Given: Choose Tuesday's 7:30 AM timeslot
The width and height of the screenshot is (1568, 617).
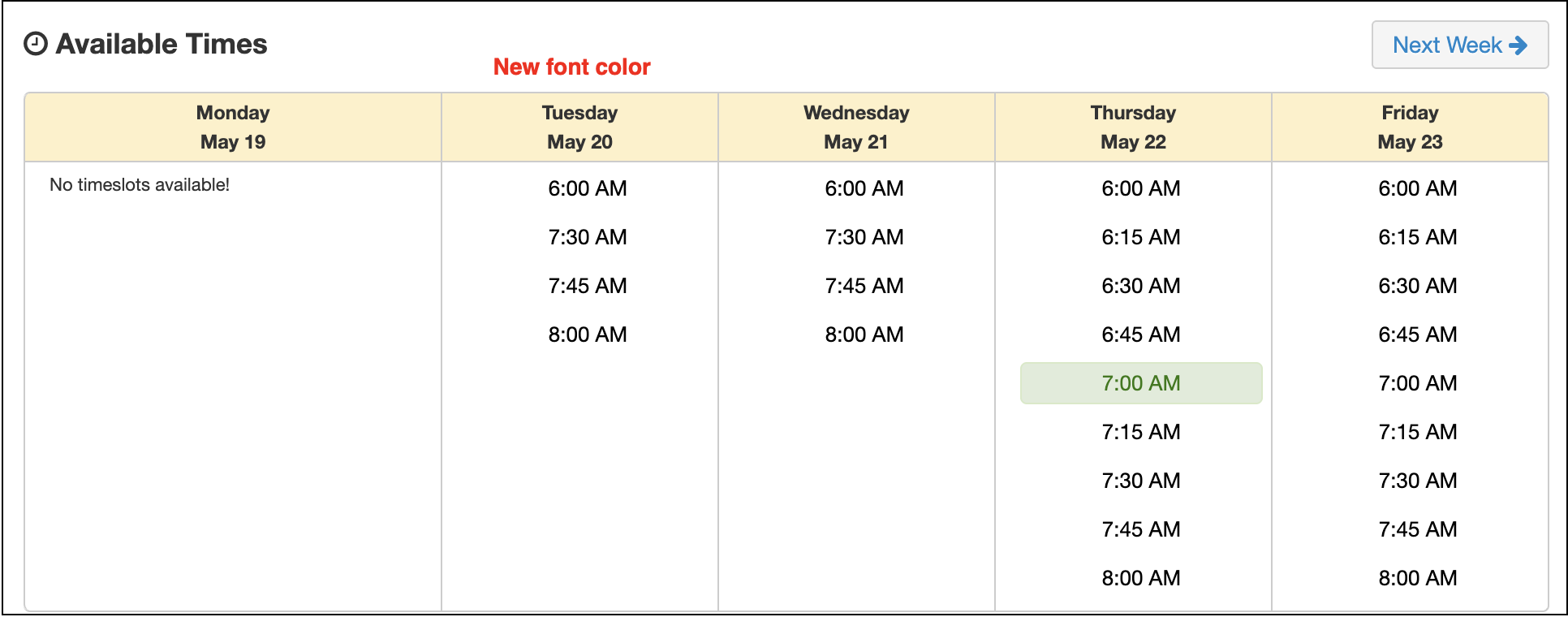Looking at the screenshot, I should [587, 237].
